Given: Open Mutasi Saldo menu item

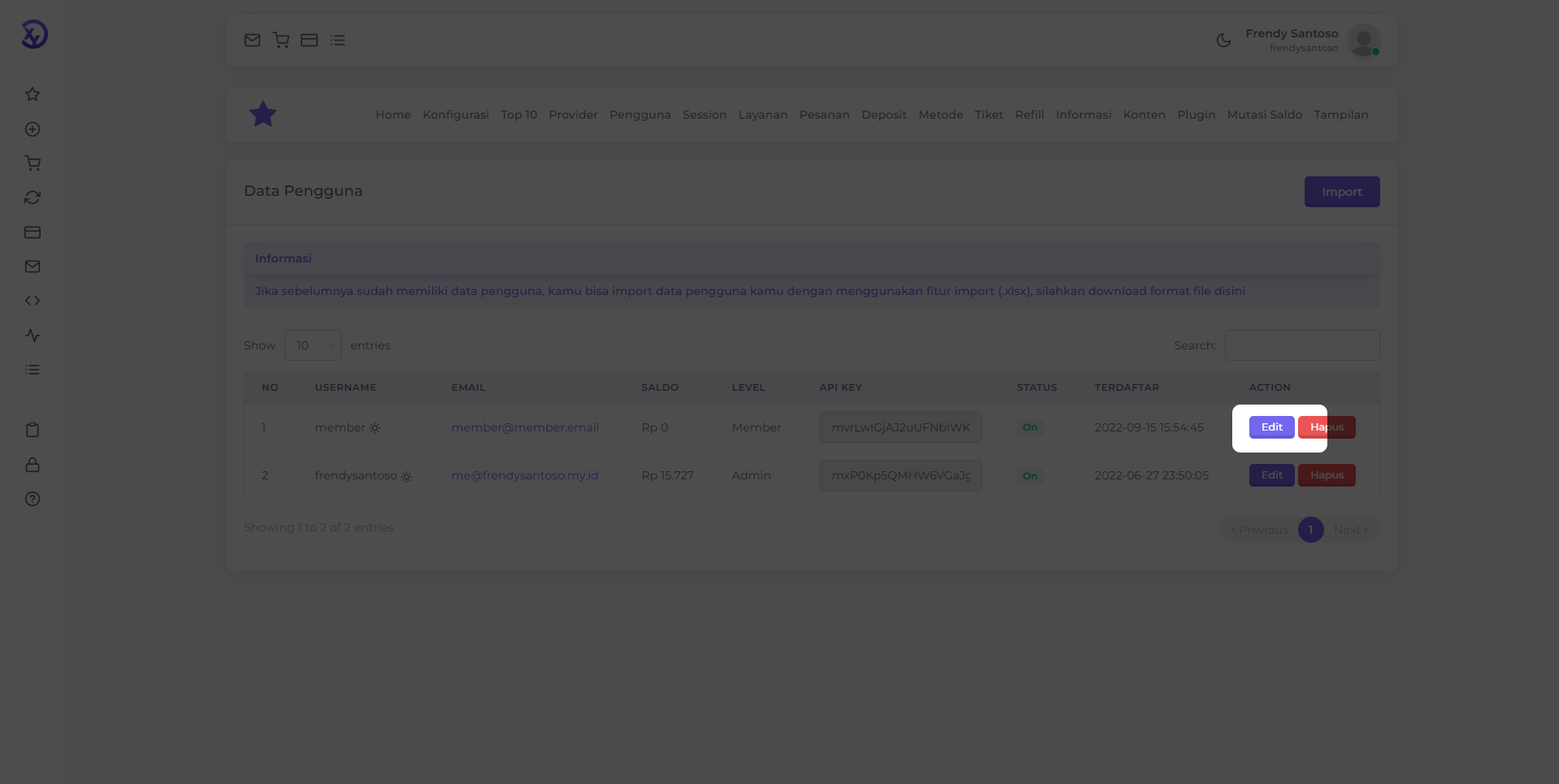Looking at the screenshot, I should [x=1265, y=115].
